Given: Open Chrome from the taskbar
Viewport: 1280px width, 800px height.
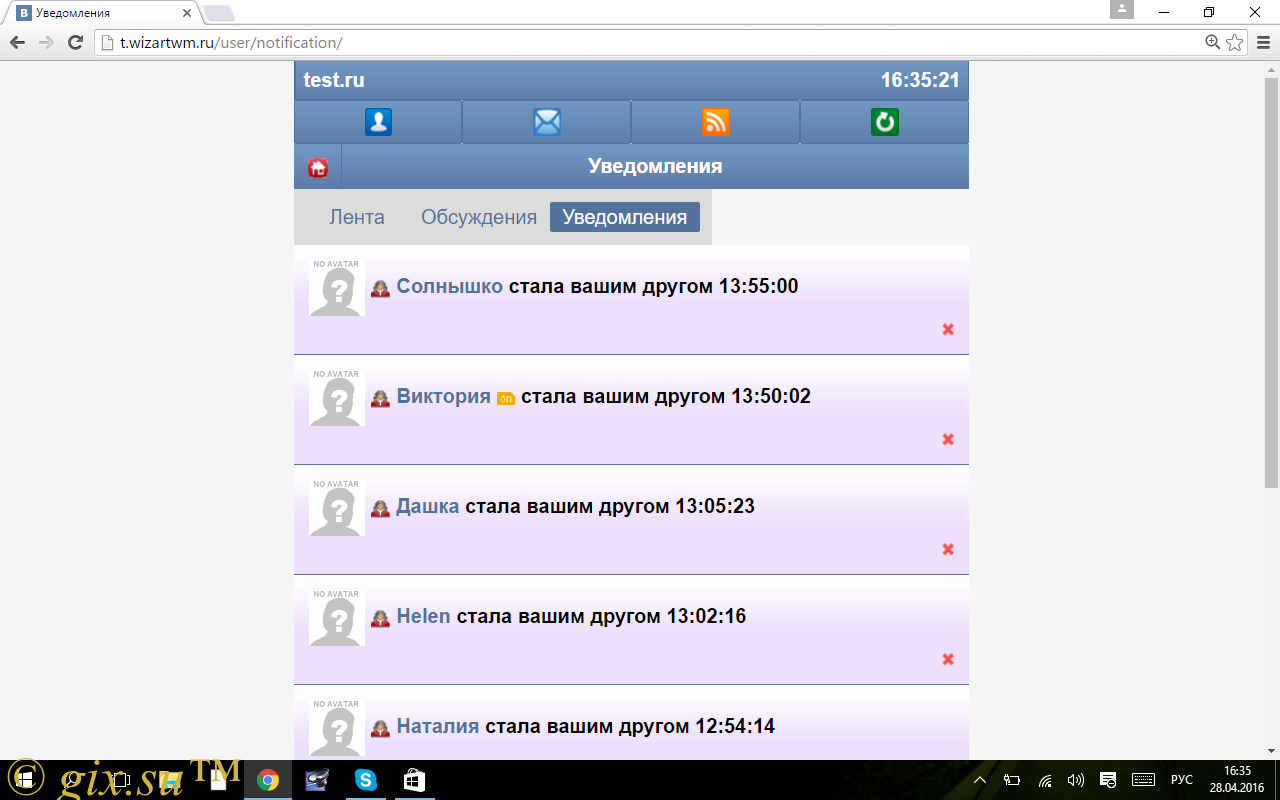Looking at the screenshot, I should tap(268, 780).
